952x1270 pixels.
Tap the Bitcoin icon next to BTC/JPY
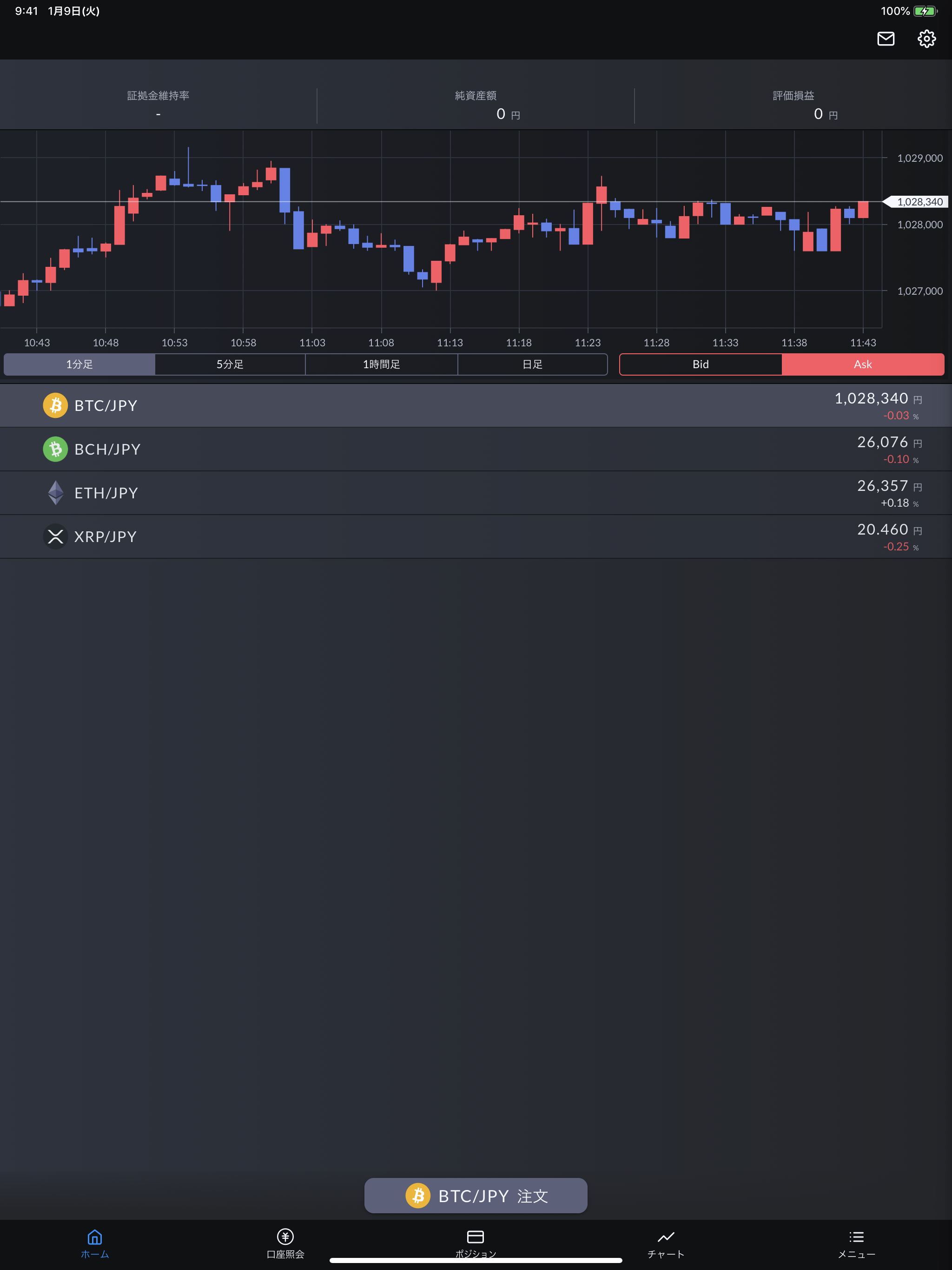(56, 405)
